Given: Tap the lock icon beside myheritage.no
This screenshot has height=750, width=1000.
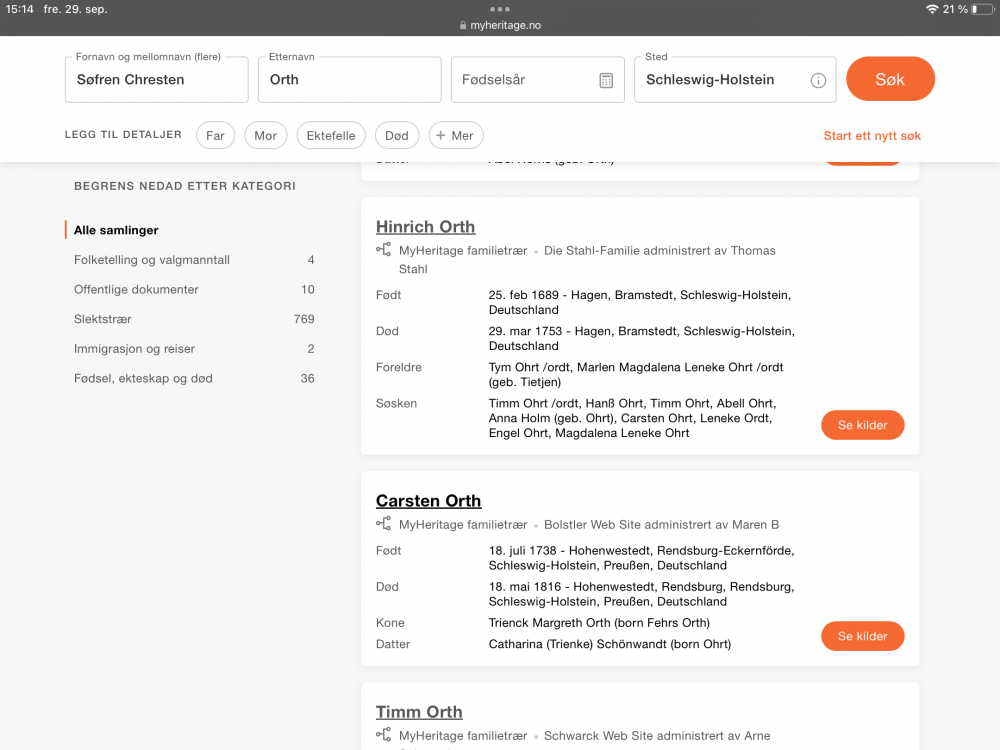Looking at the screenshot, I should 463,25.
